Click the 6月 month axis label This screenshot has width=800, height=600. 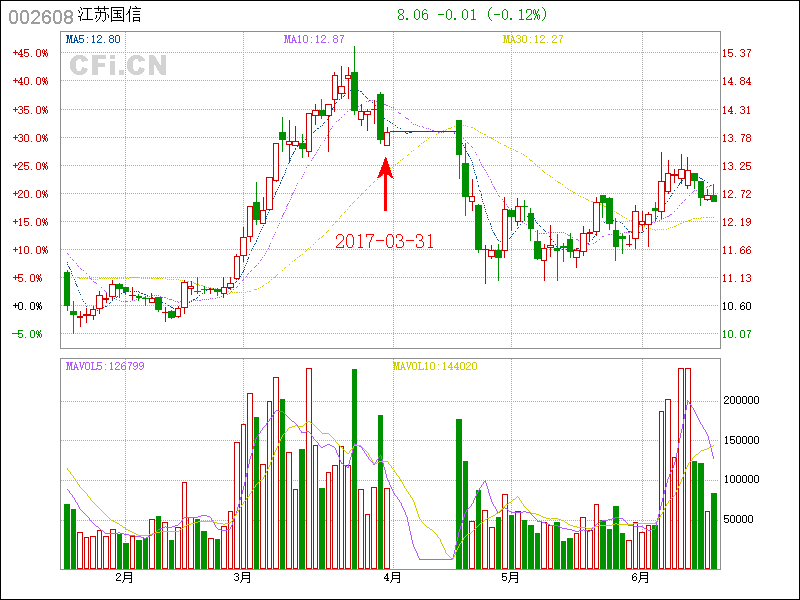click(641, 577)
